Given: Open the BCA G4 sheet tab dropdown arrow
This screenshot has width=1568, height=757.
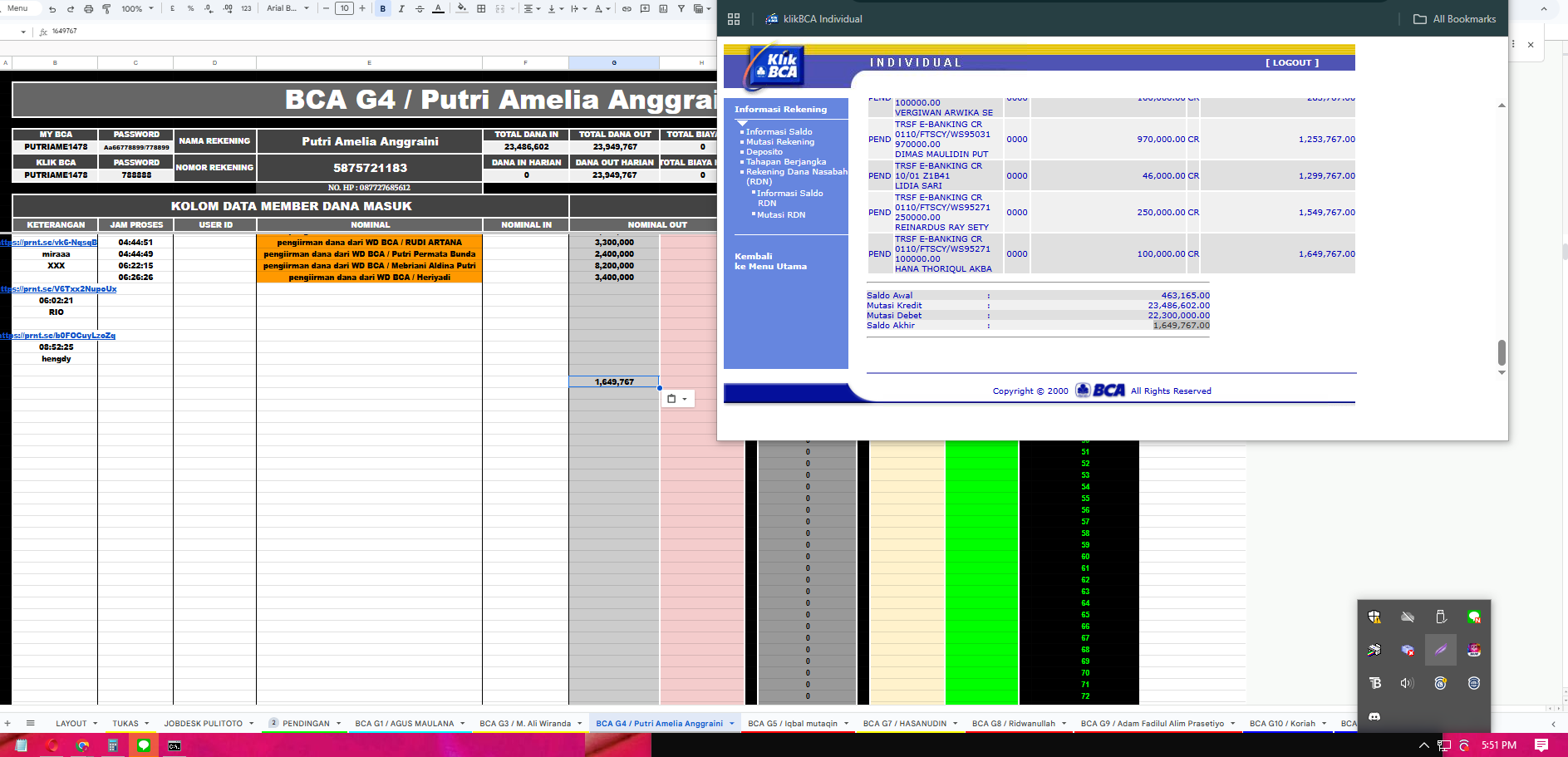Looking at the screenshot, I should [732, 724].
